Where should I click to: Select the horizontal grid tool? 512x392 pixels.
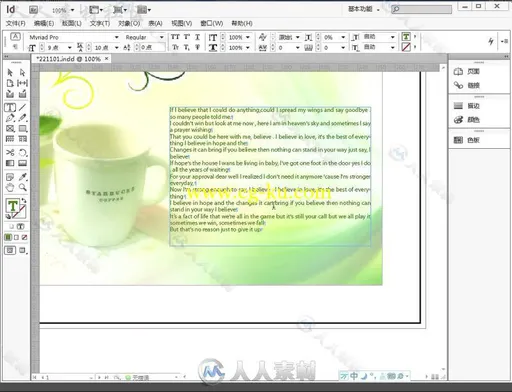coord(10,139)
